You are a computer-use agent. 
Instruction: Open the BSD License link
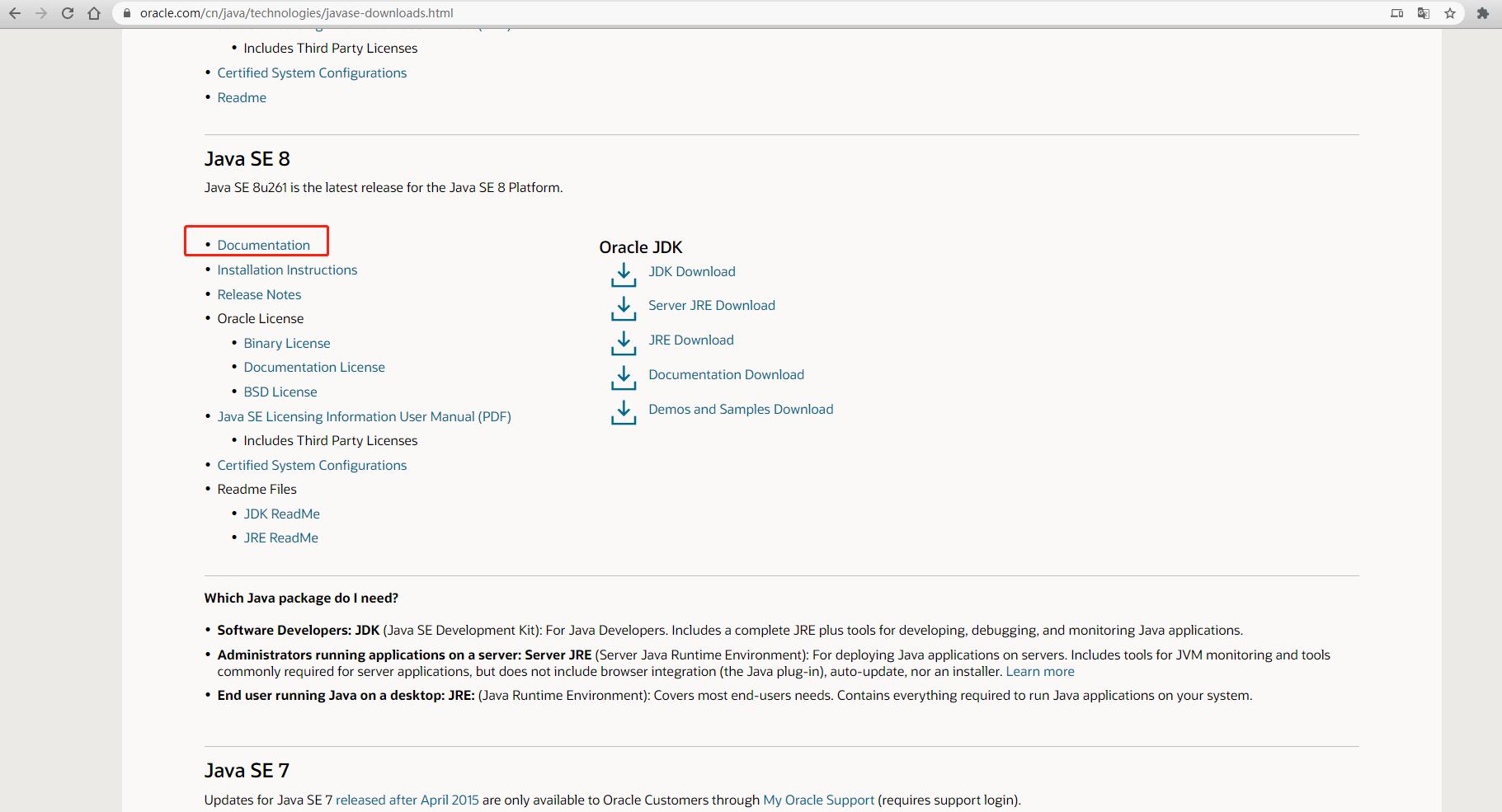click(x=280, y=392)
